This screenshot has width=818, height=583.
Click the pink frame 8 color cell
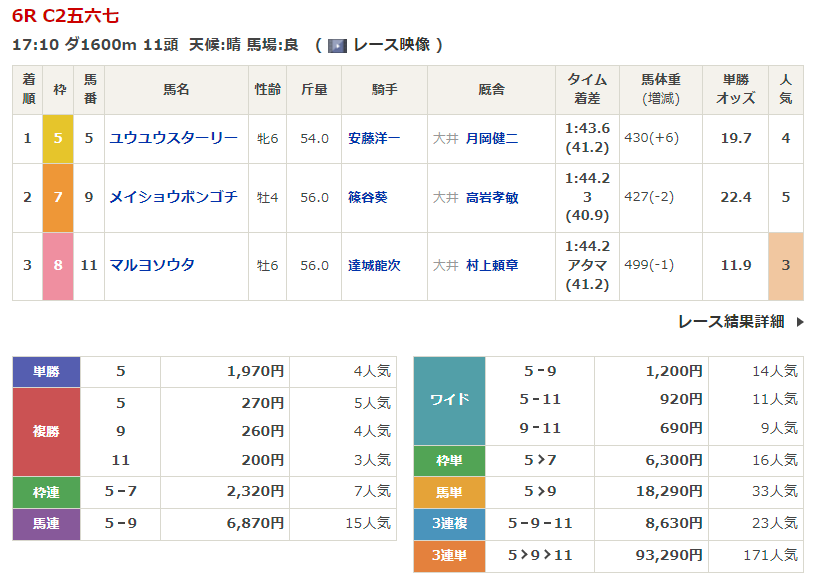pyautogui.click(x=58, y=265)
